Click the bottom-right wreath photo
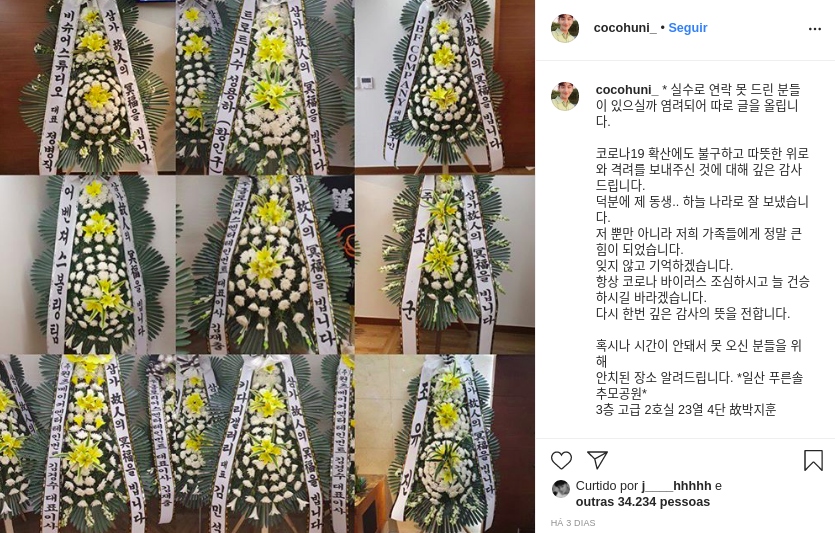Image resolution: width=835 pixels, height=533 pixels. coord(445,444)
